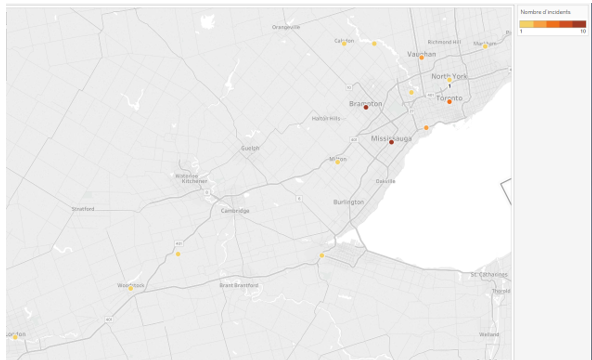
Task: Select the yellow dot on Highway 401 southwest of Cambridge
Action: pyautogui.click(x=178, y=254)
